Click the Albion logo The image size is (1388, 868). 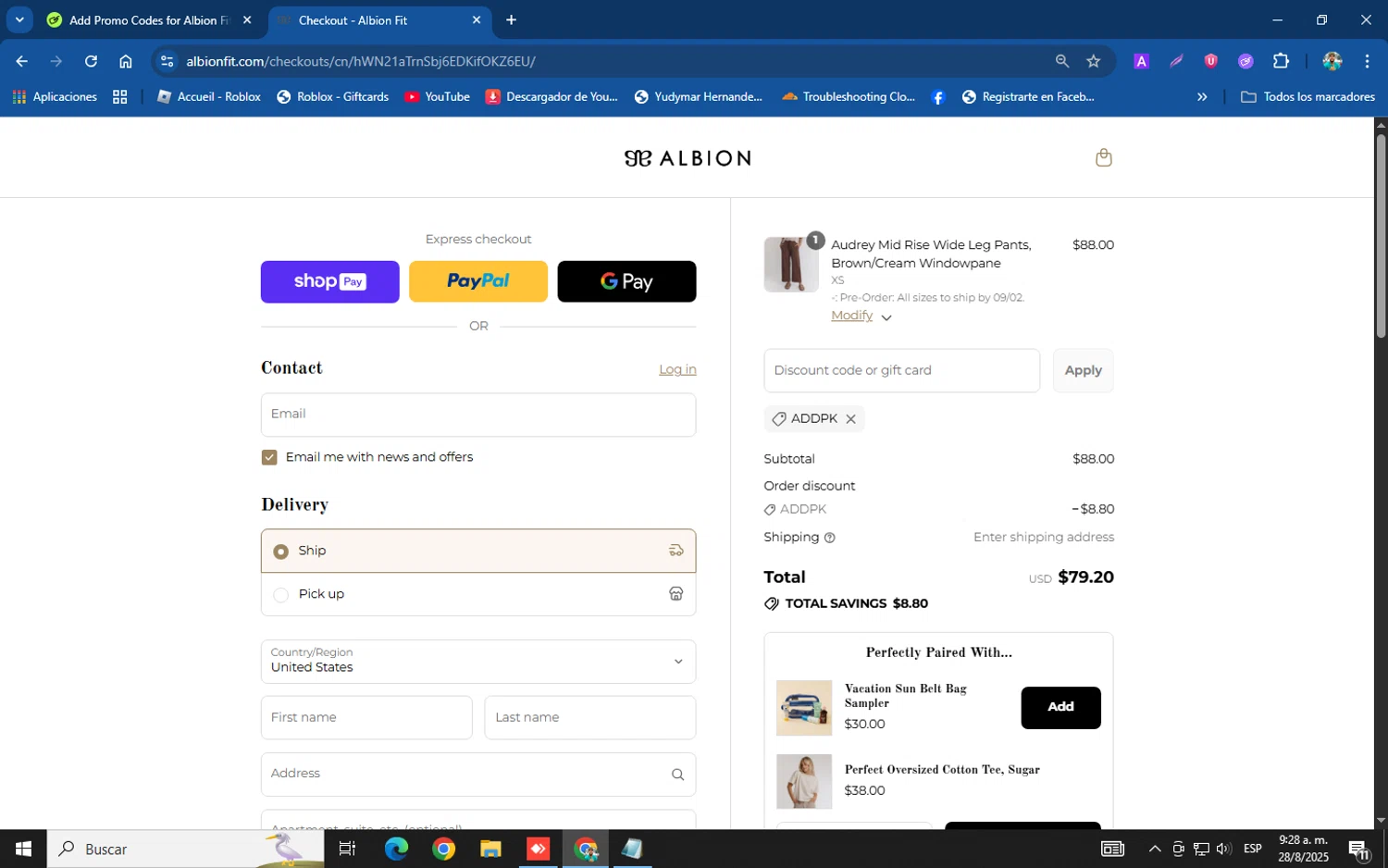click(x=688, y=158)
